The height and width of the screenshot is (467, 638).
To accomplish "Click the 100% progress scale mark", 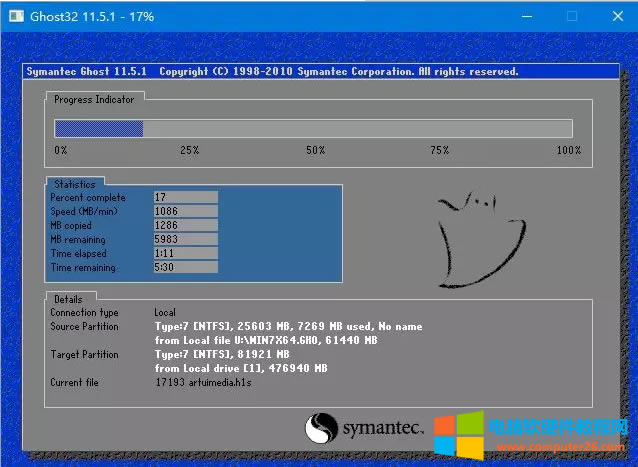I will 569,150.
